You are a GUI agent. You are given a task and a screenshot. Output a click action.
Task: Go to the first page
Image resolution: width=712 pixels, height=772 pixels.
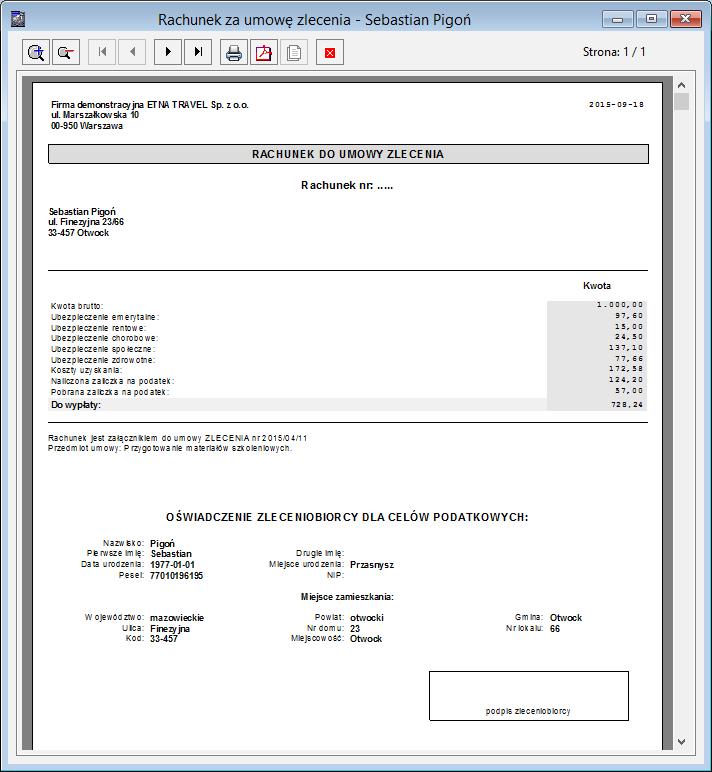coord(102,52)
